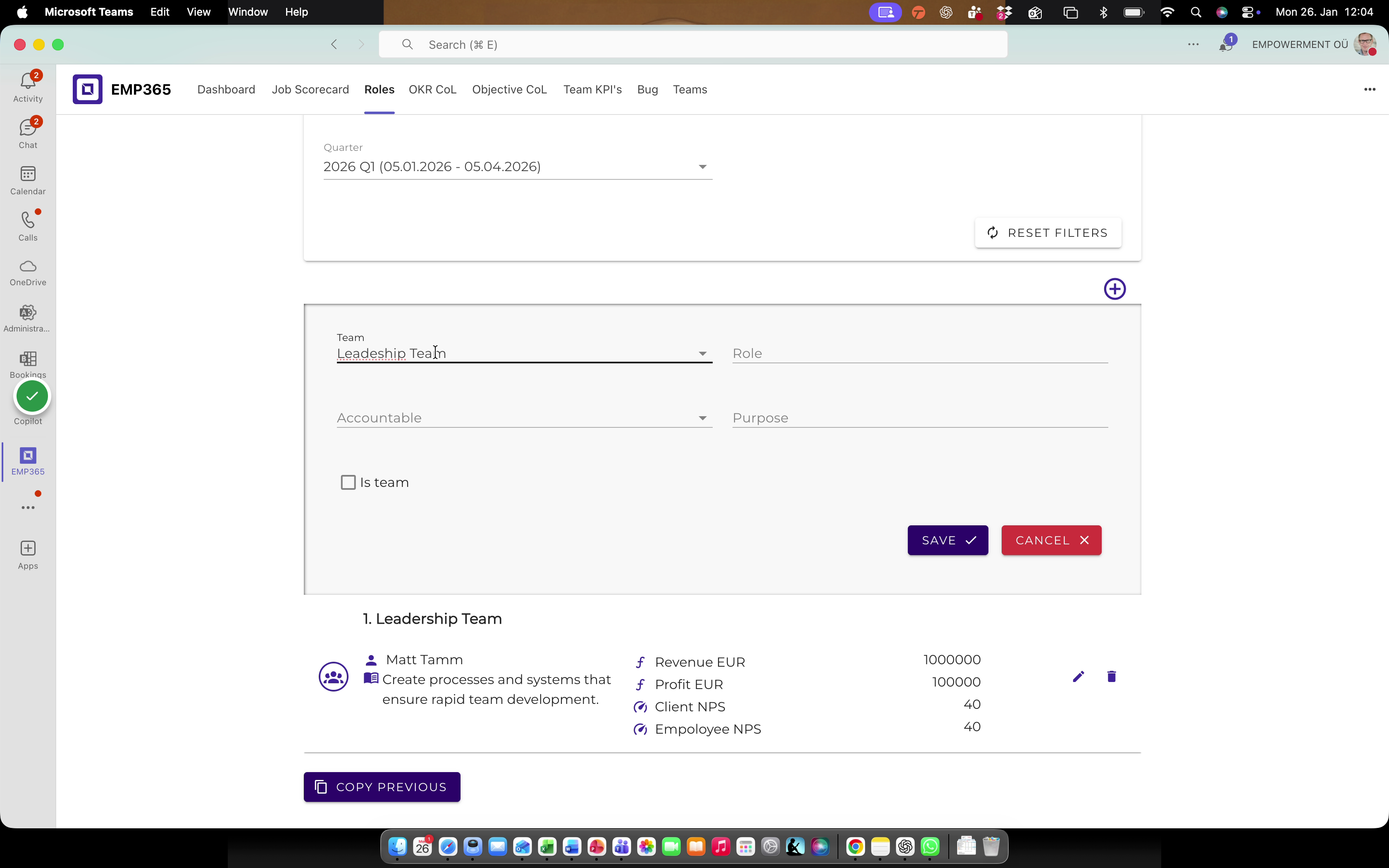The width and height of the screenshot is (1389, 868).
Task: Open the OKR CoL tab
Action: [x=432, y=90]
